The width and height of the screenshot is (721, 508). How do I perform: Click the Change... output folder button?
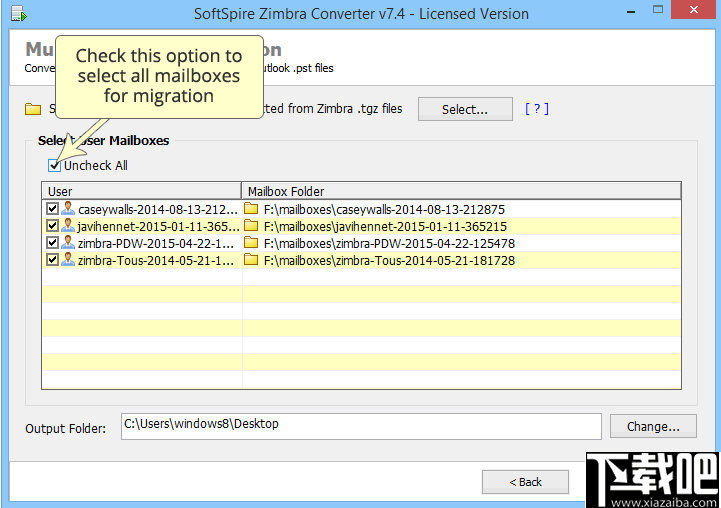tap(653, 427)
